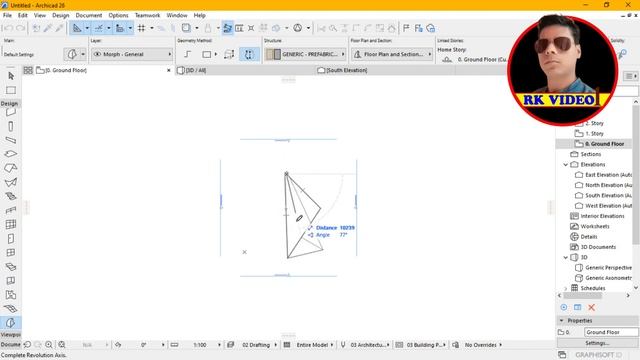Screen dimensions: 640x360
Task: Select the Curtain Wall tool in the toolbox
Action: (11, 224)
